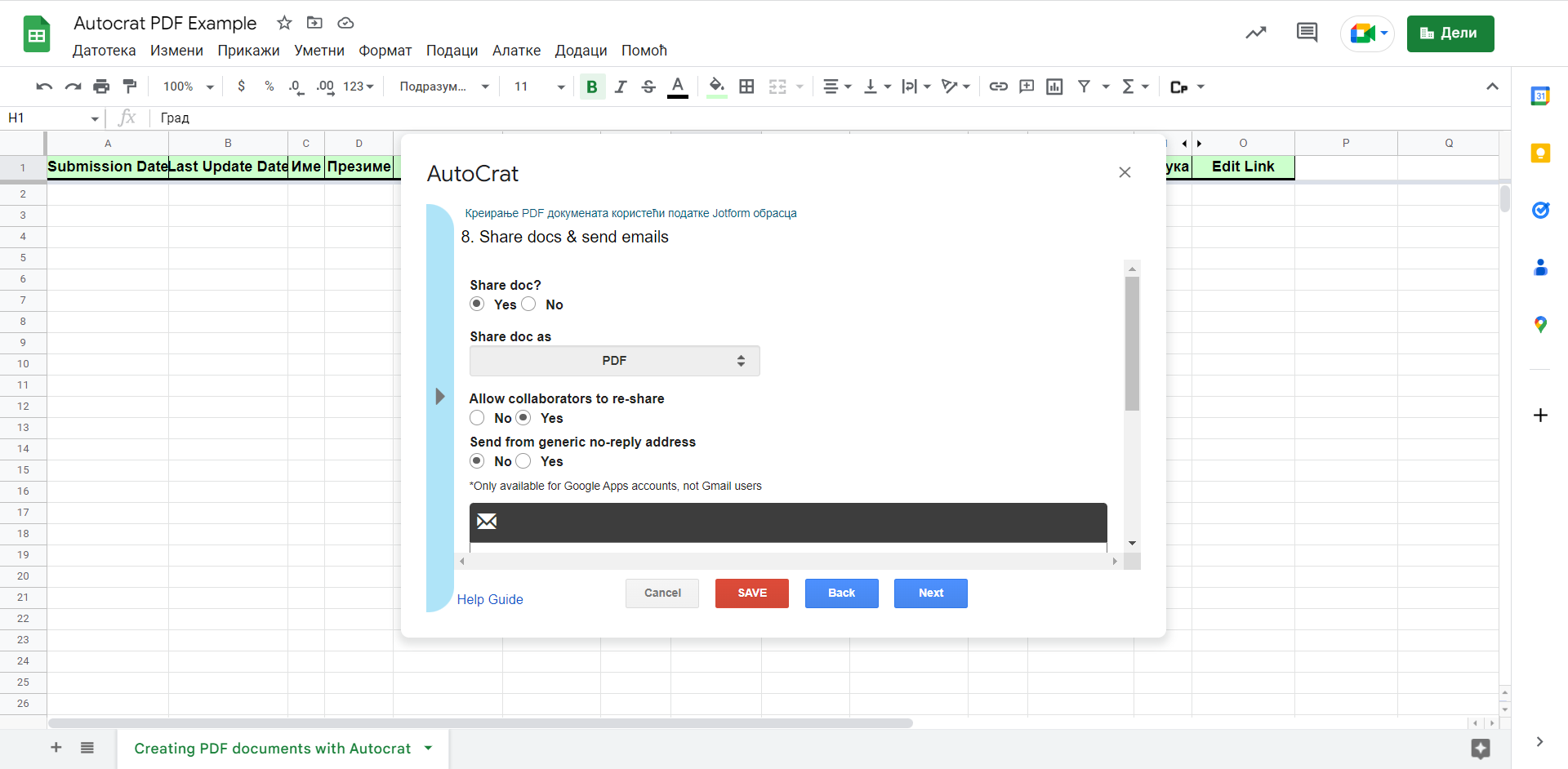The image size is (1568, 769).
Task: Select No for Share doc
Action: 528,304
